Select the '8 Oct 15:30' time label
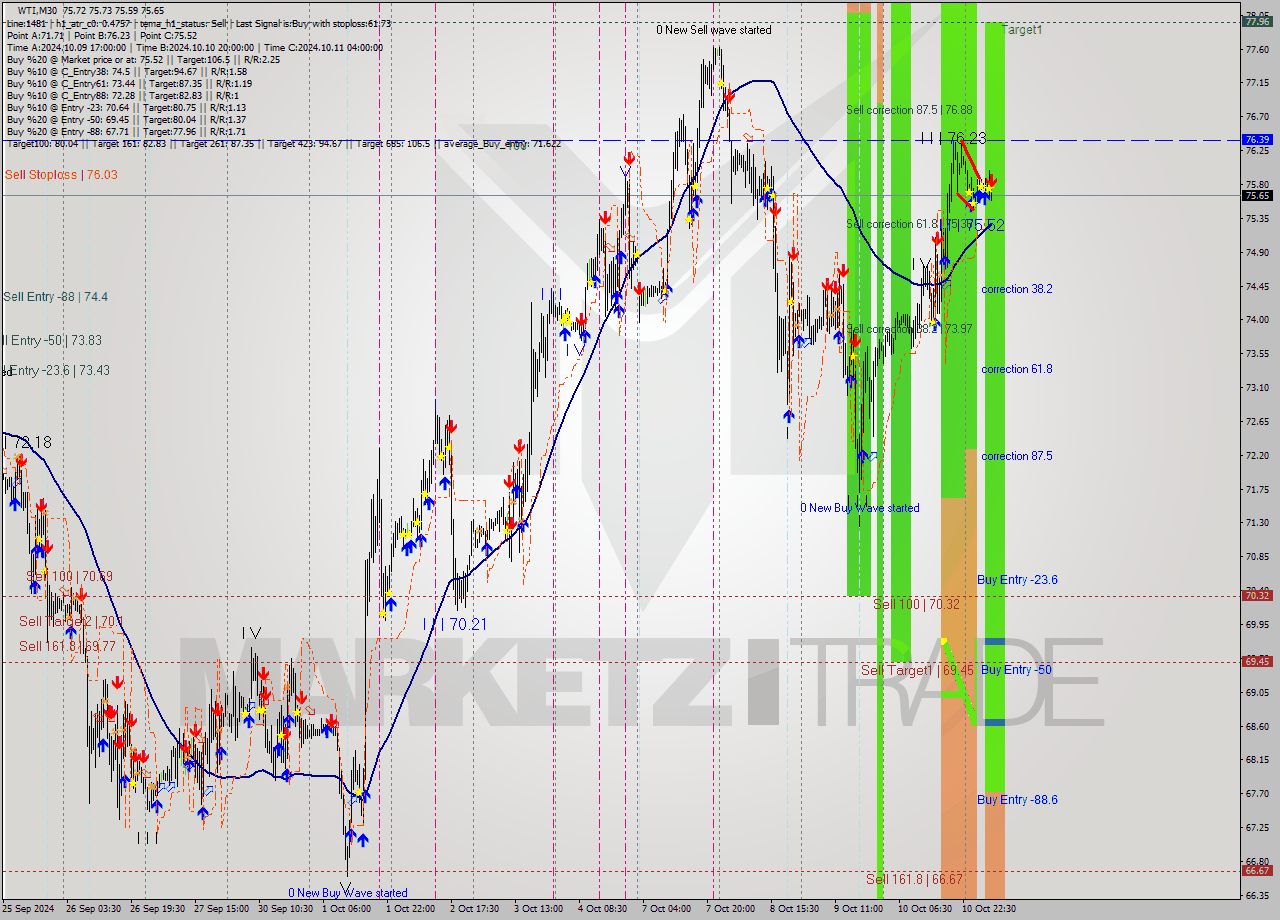Image resolution: width=1280 pixels, height=920 pixels. point(794,909)
